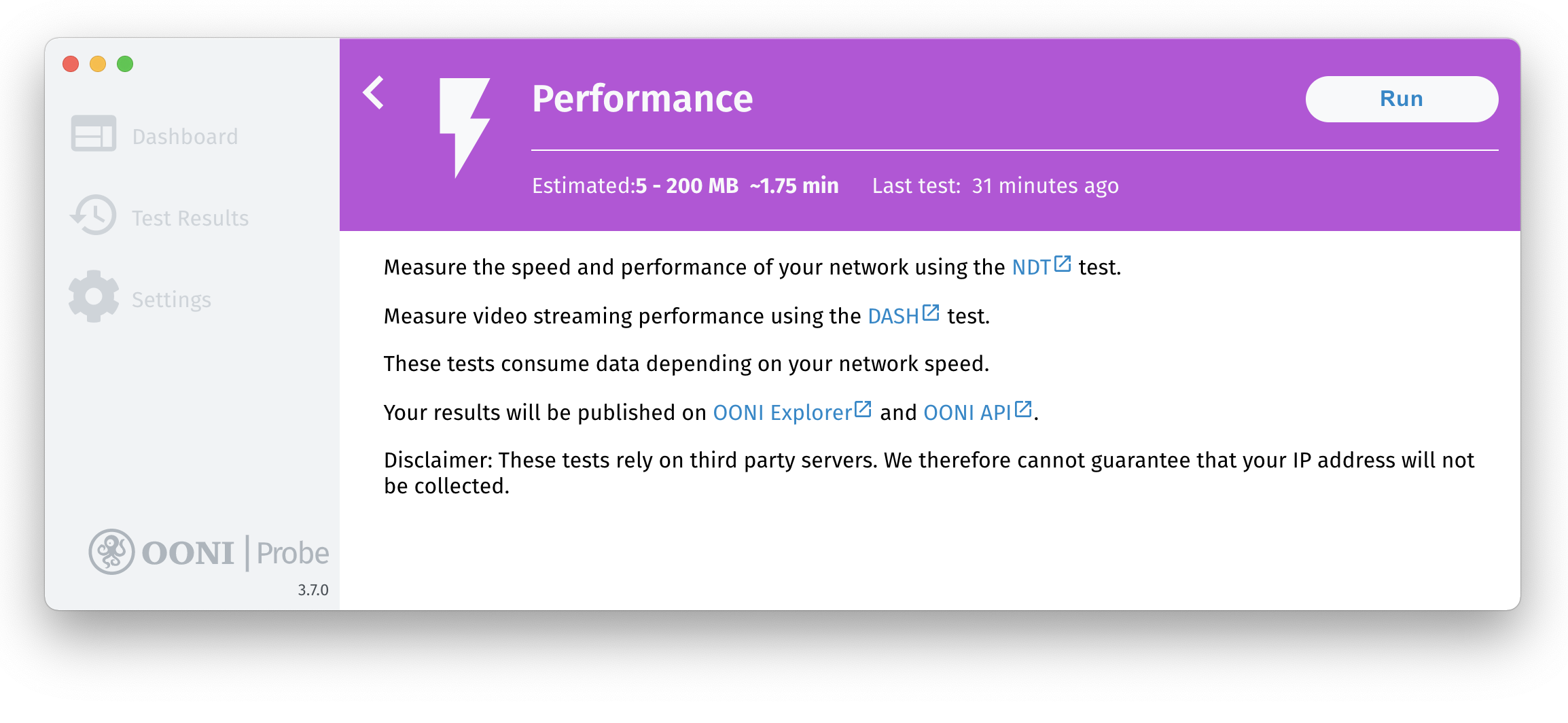This screenshot has width=1568, height=723.
Task: Open the NDT test link
Action: click(x=1031, y=268)
